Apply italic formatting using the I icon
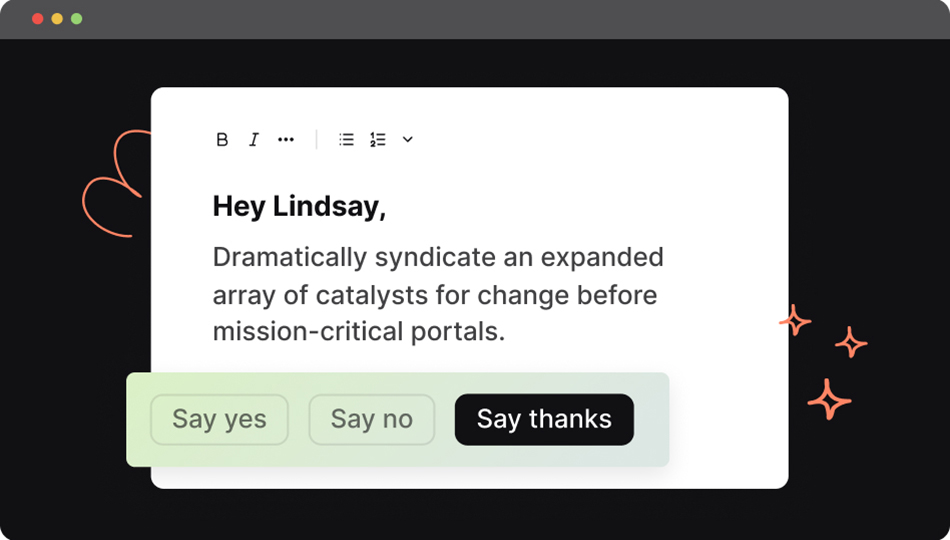950x540 pixels. tap(254, 140)
